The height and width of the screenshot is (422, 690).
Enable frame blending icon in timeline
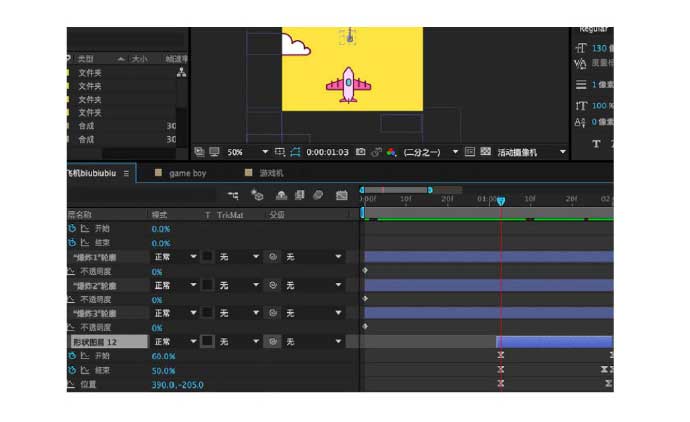coord(300,195)
